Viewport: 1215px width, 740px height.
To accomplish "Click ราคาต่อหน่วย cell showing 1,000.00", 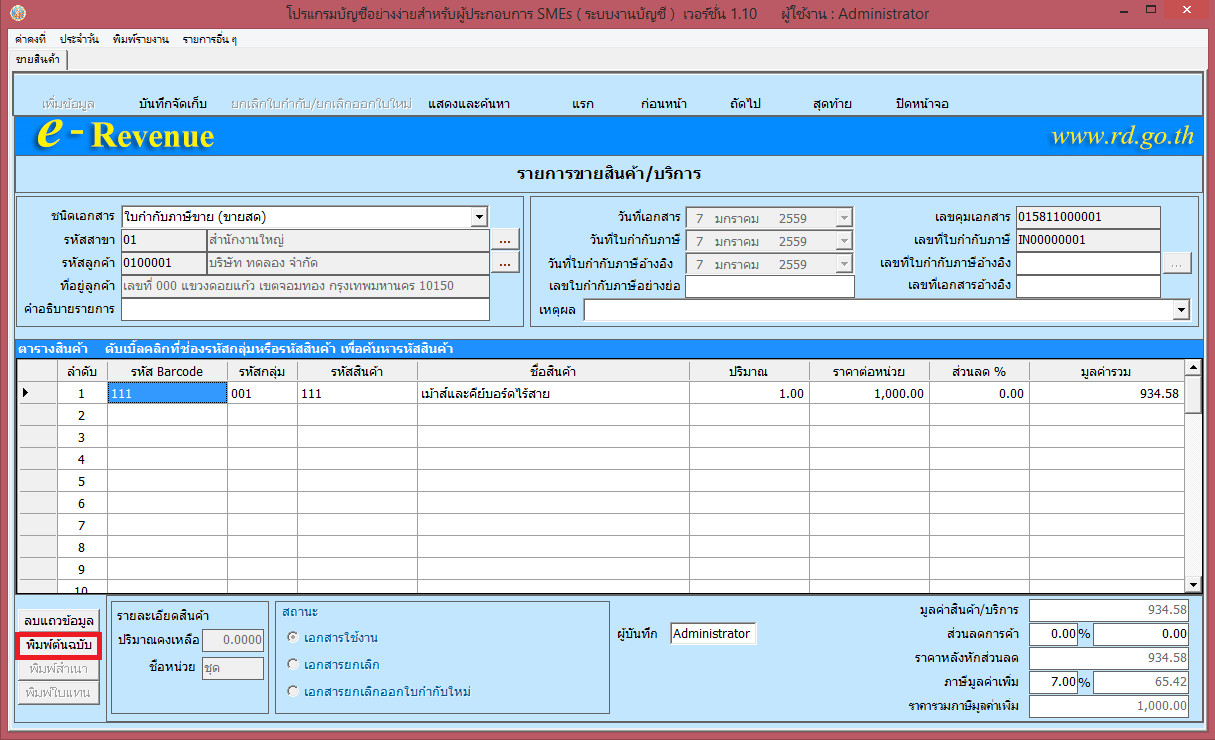I will click(869, 393).
